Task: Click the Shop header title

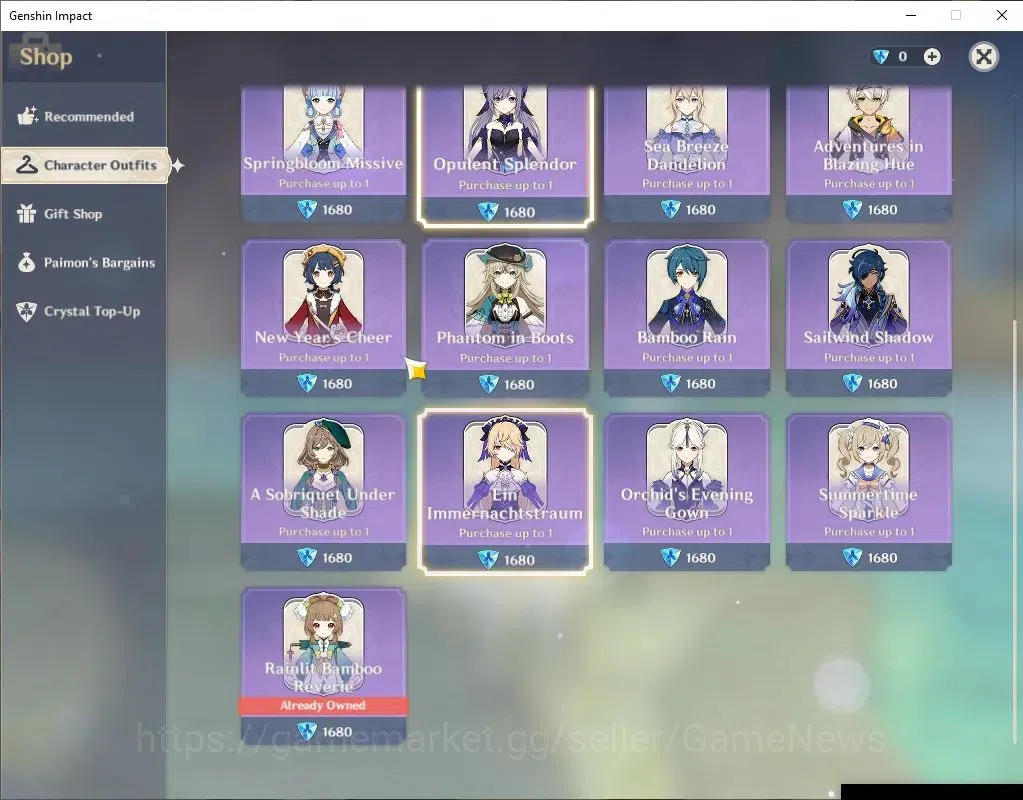Action: (46, 57)
